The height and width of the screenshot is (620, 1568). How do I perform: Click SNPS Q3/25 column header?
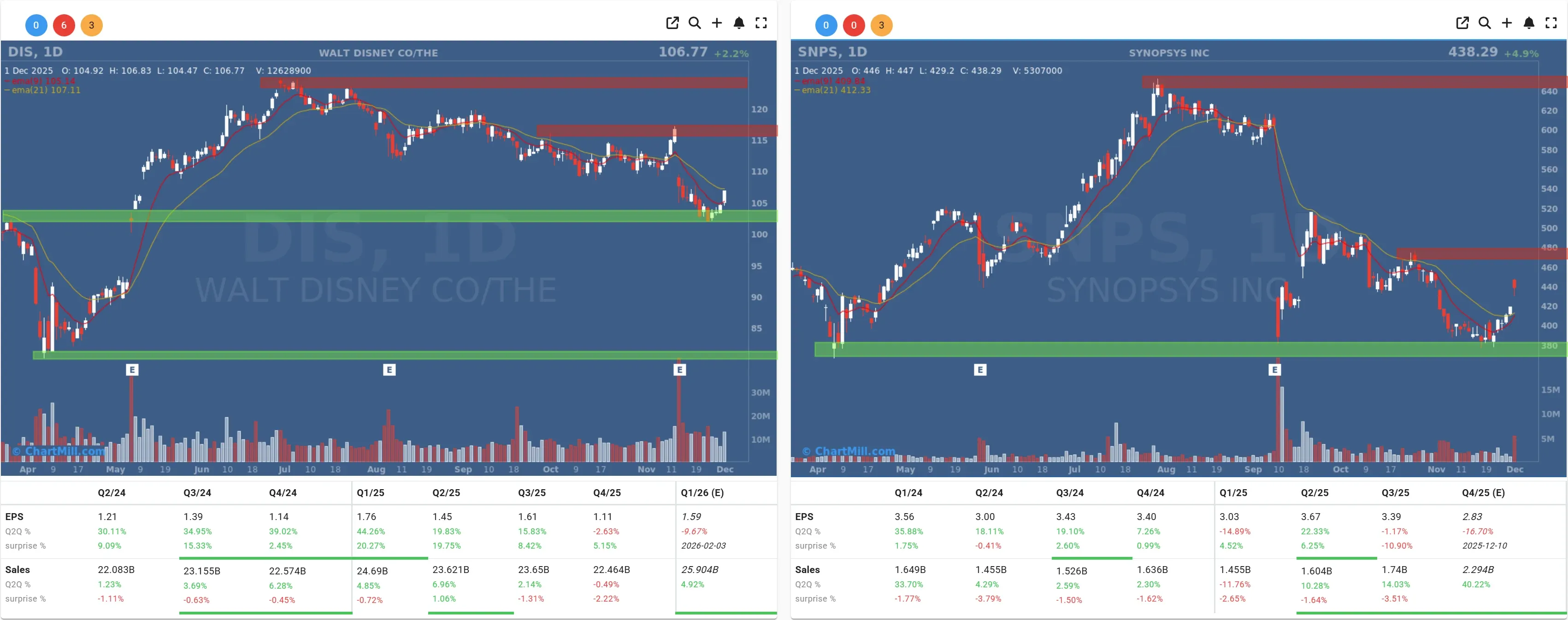[x=1395, y=493]
